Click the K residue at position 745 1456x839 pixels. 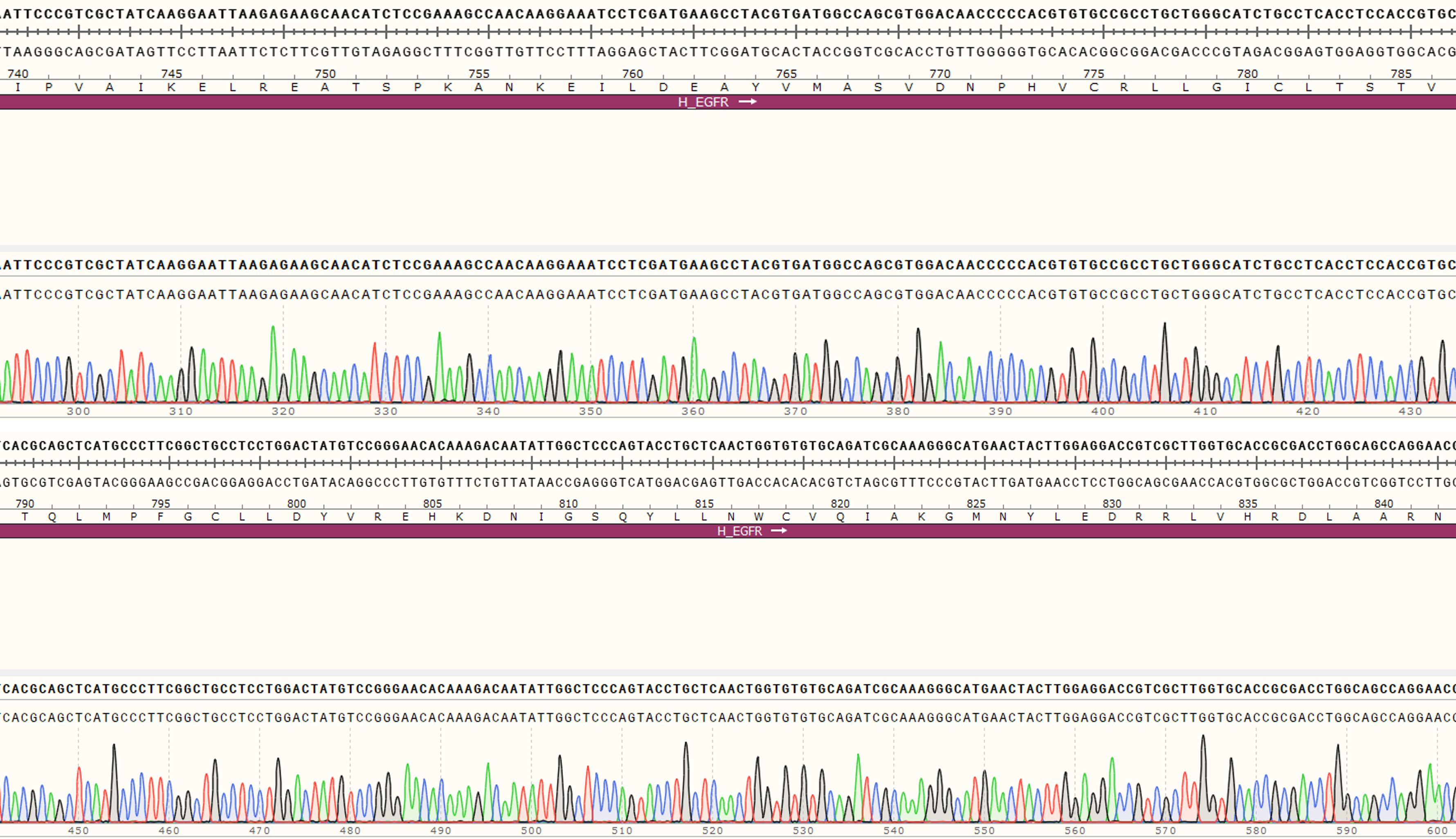point(171,87)
